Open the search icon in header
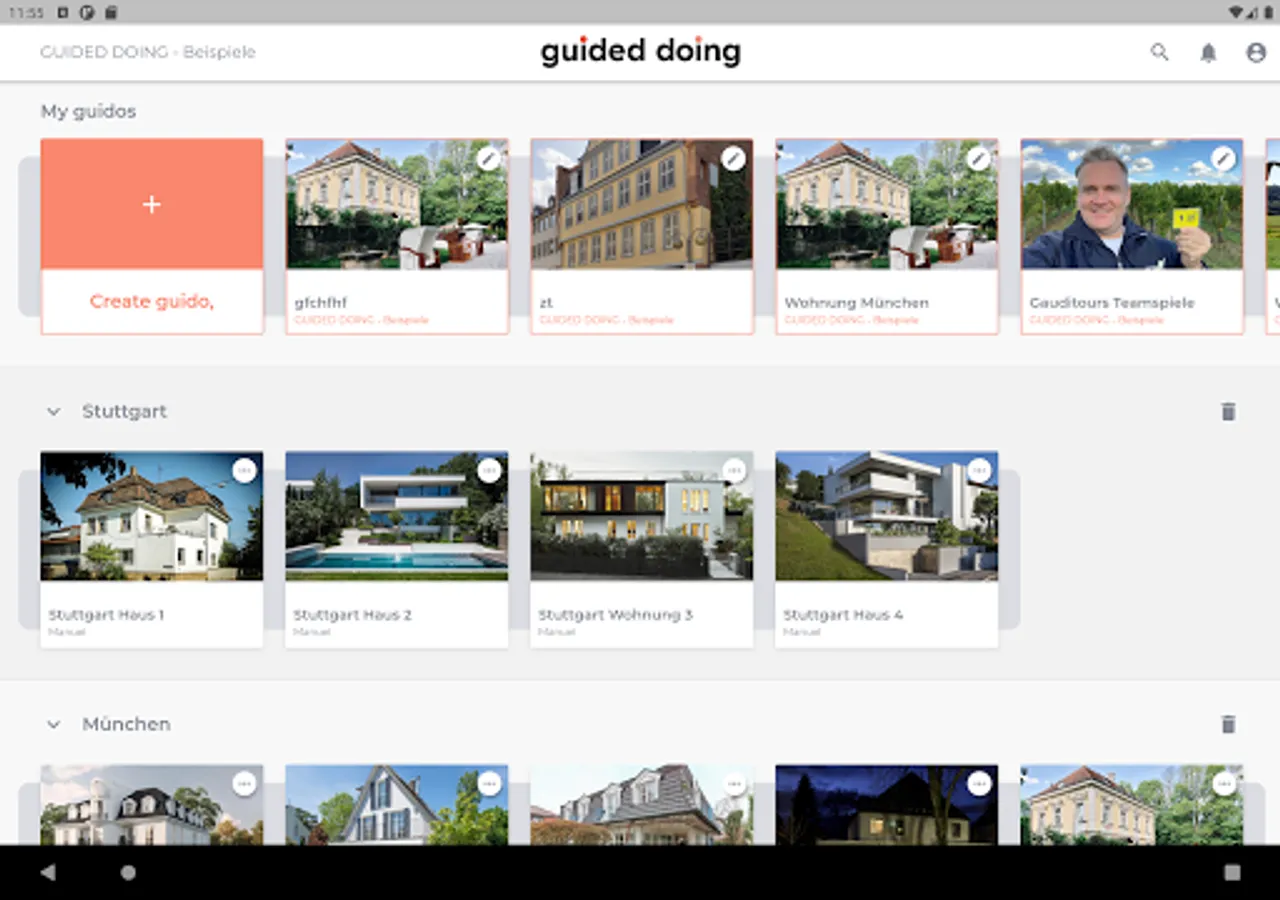Screen dimensions: 1280x900 1159,52
